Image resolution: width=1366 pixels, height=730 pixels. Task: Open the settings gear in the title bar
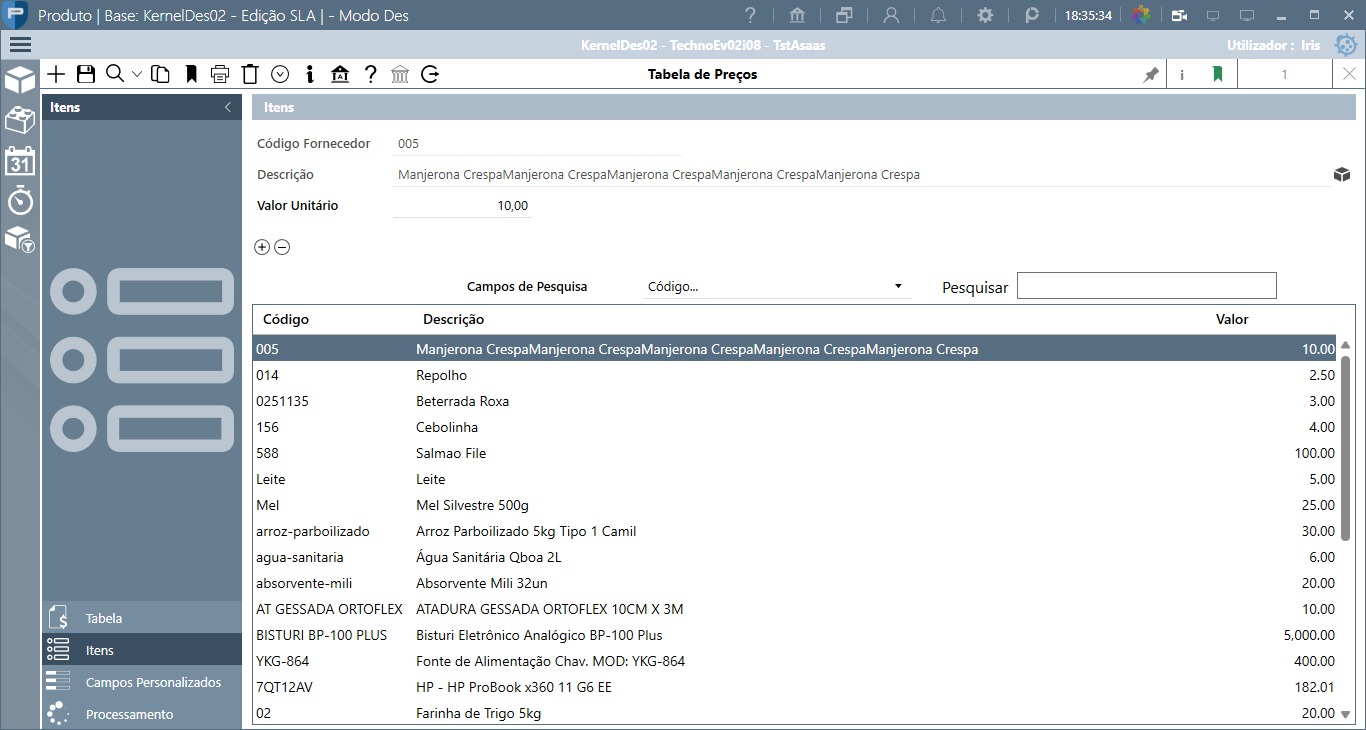[x=985, y=15]
